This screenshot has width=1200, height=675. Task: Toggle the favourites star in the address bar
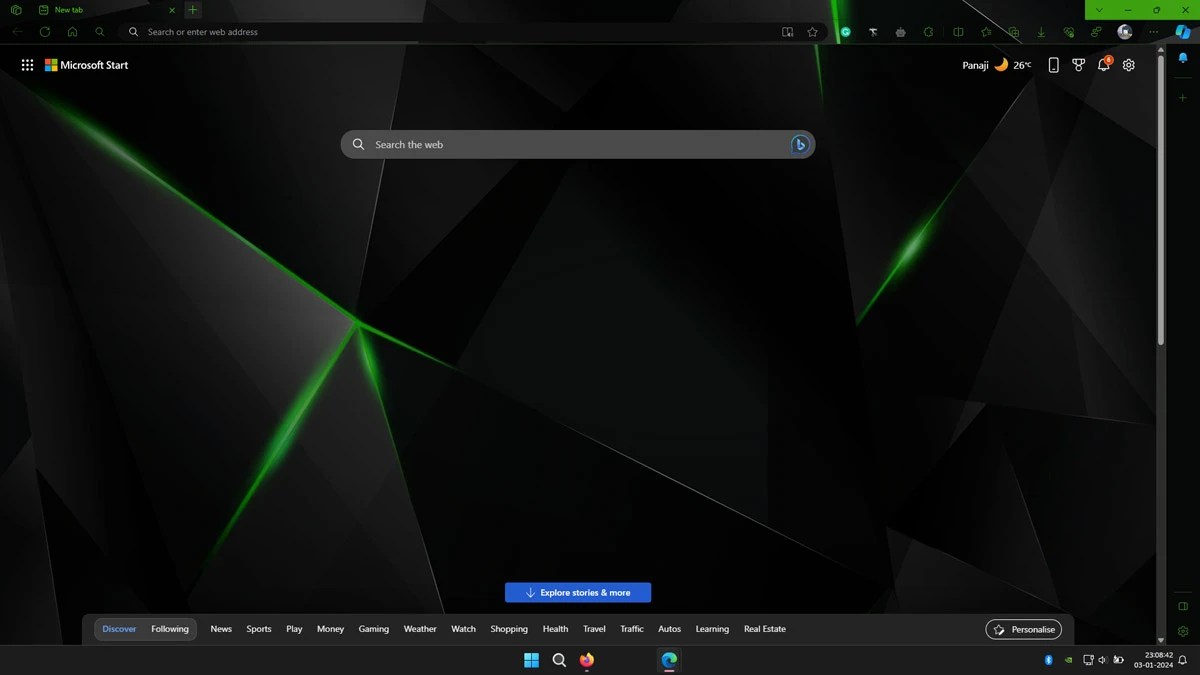tap(812, 32)
